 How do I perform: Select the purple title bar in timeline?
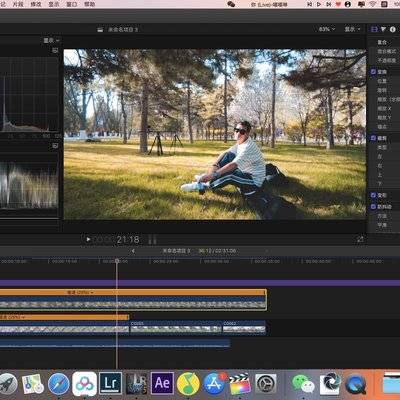click(x=200, y=283)
